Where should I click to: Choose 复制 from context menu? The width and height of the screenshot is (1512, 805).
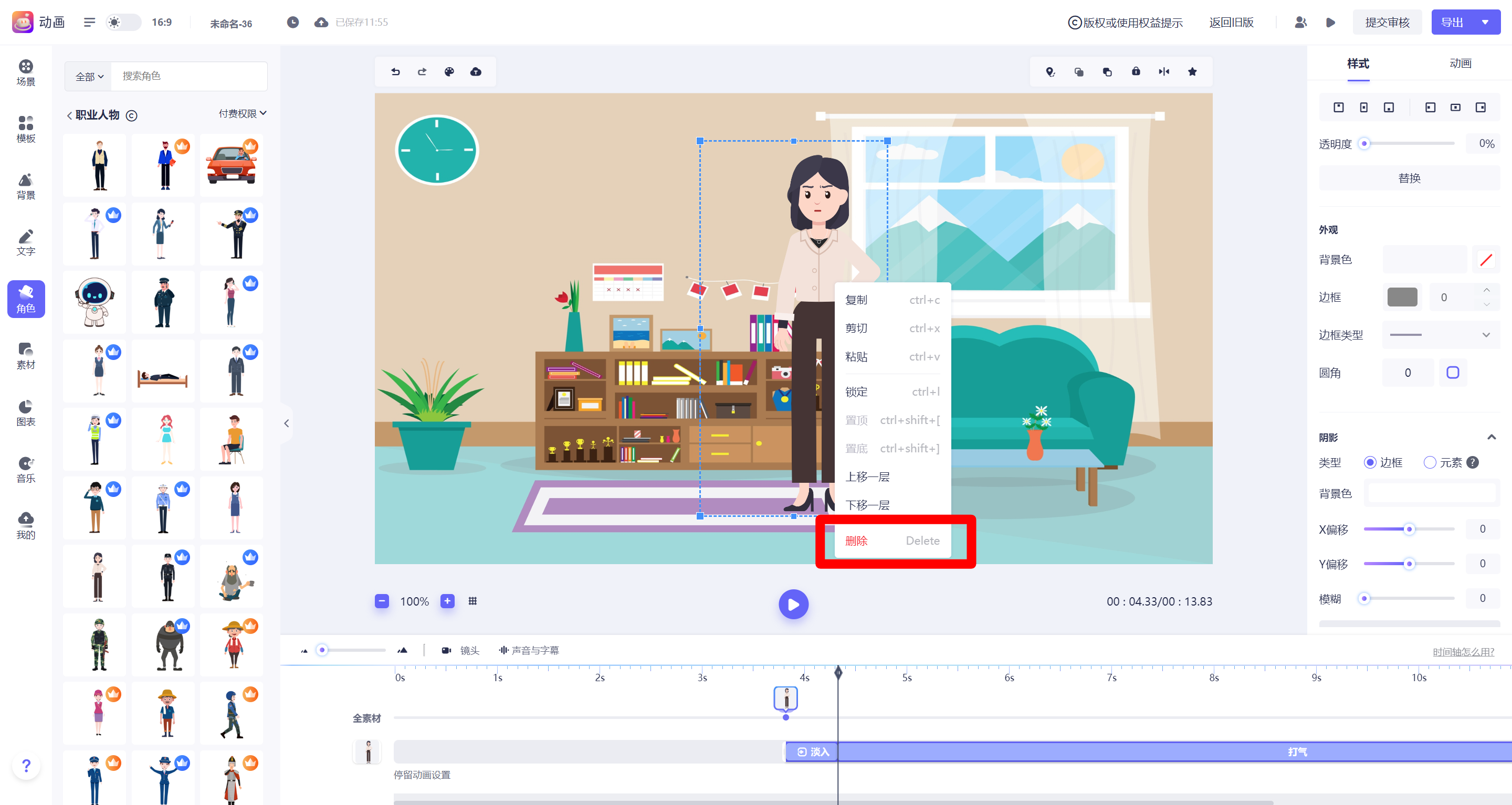point(892,300)
